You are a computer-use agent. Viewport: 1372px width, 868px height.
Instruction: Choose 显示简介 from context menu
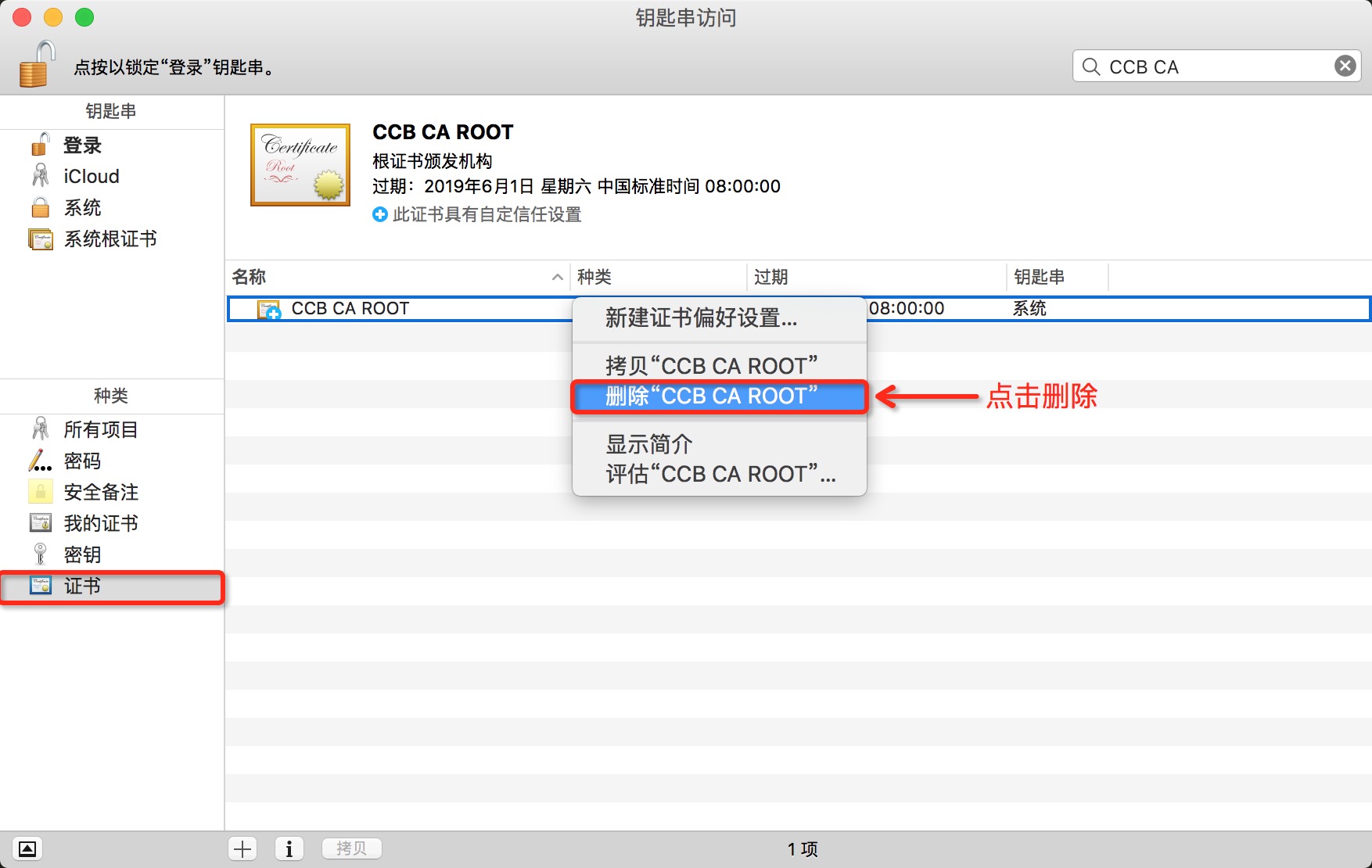(720, 444)
